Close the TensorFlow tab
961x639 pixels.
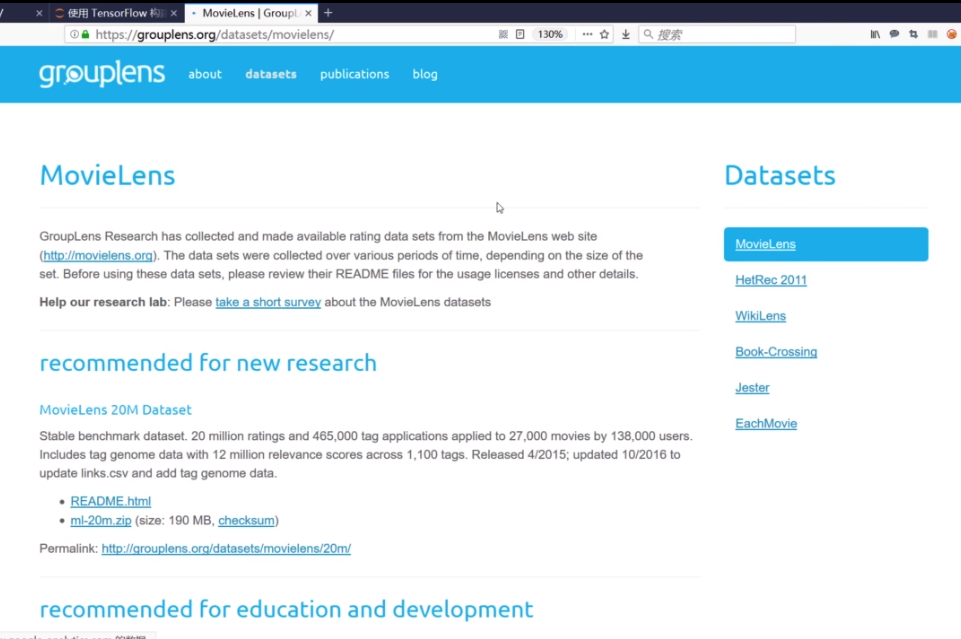(x=173, y=13)
